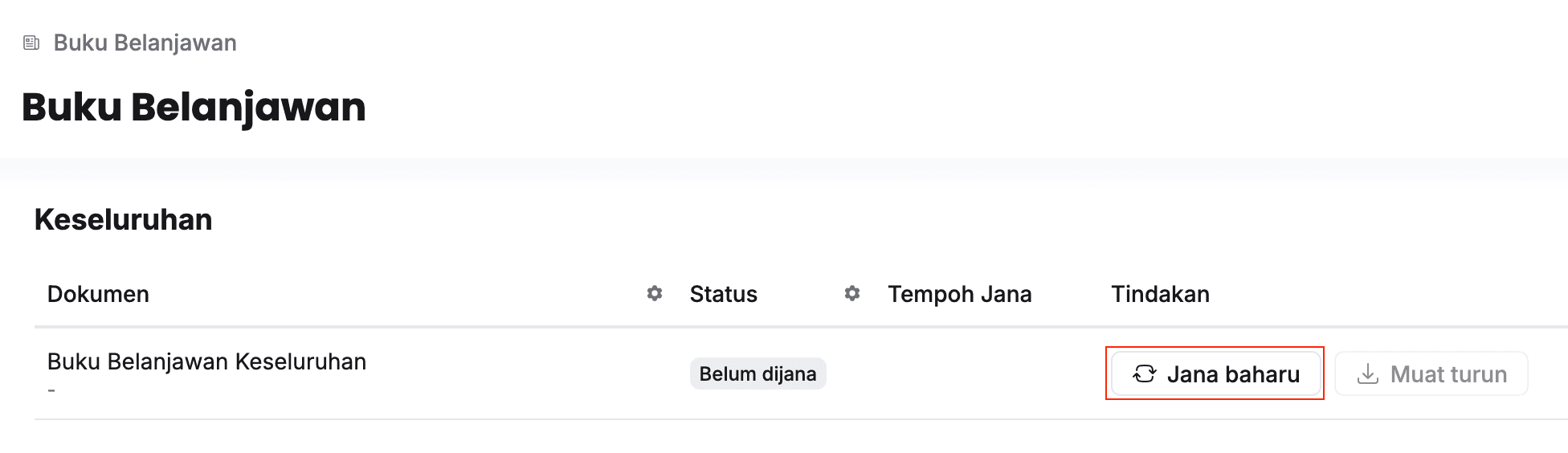
Task: Click the bold Buku Belanjawan page title
Action: point(194,107)
